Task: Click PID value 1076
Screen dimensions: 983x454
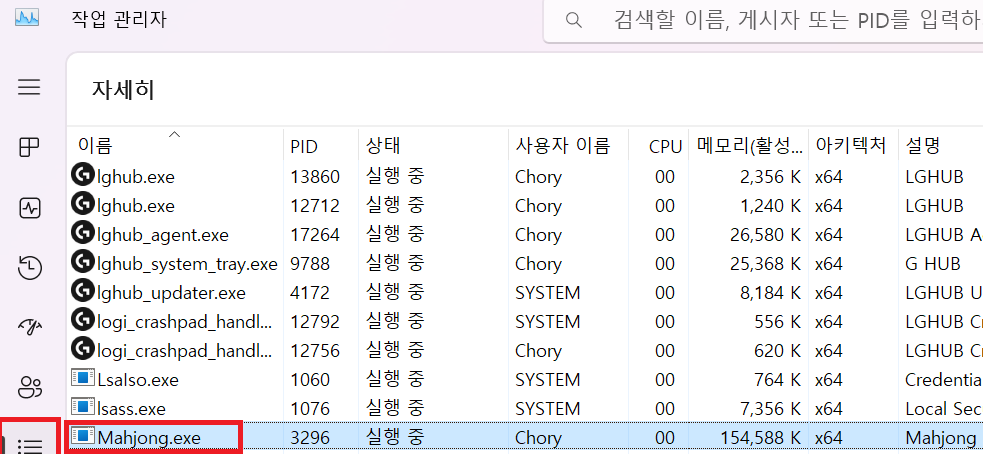Action: 310,409
